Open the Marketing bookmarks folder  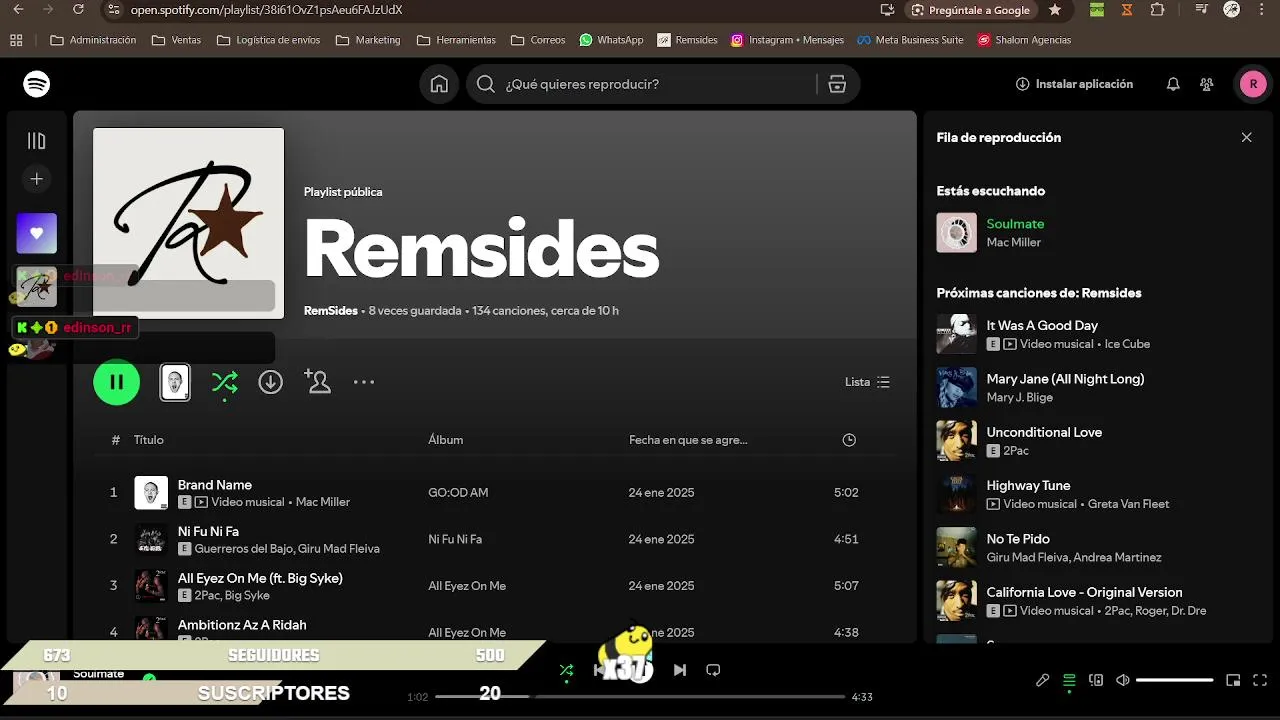point(368,40)
